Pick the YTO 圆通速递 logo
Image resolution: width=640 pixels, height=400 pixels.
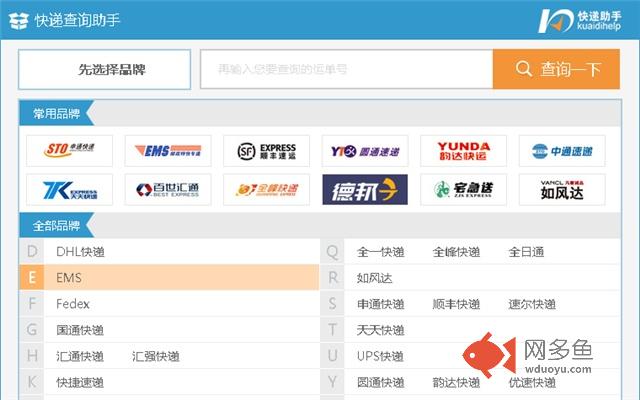pyautogui.click(x=365, y=151)
